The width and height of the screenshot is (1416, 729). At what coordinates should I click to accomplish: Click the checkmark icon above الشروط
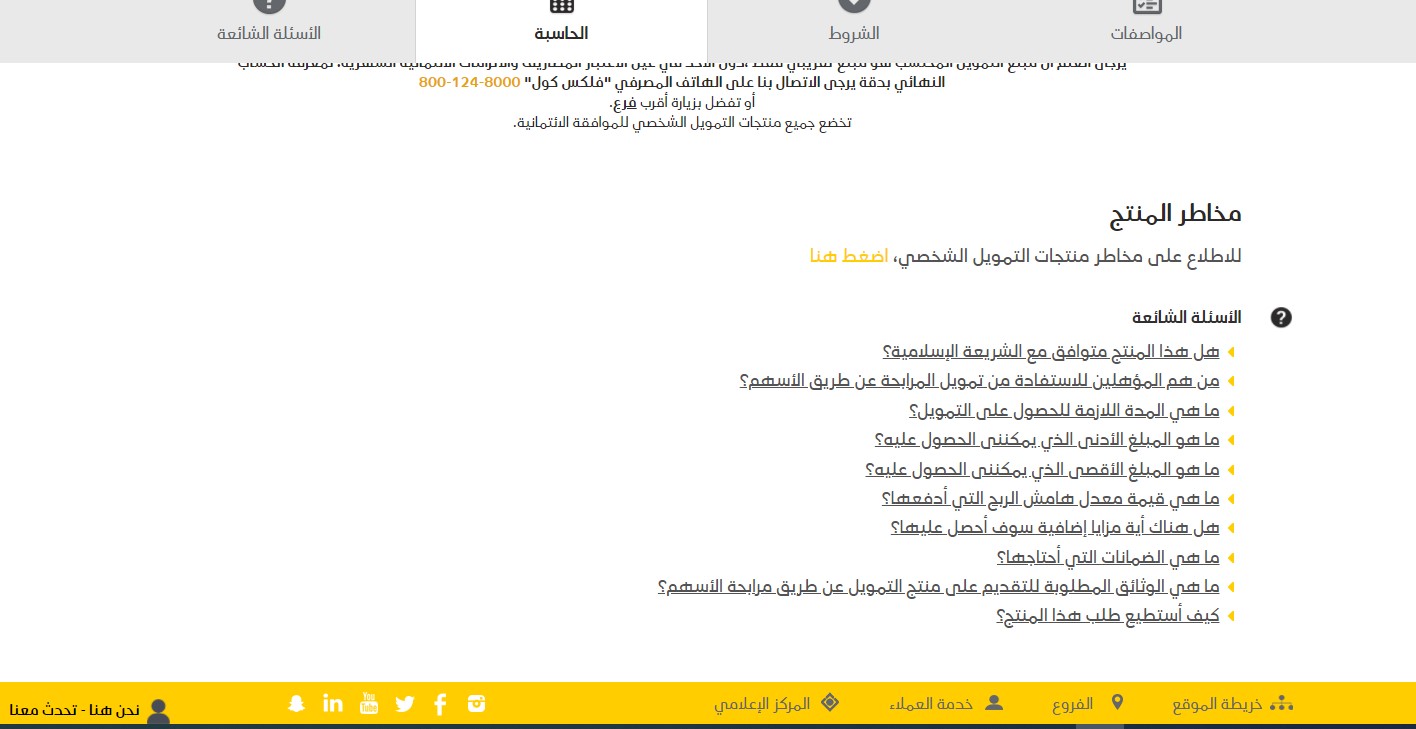pos(854,6)
